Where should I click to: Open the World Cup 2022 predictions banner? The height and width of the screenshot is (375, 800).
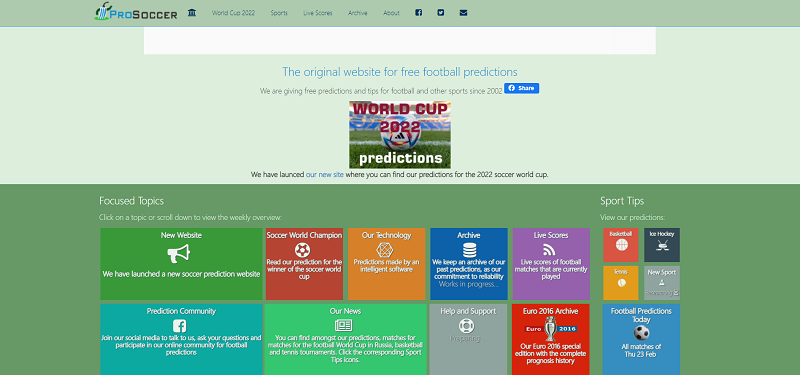[x=400, y=135]
